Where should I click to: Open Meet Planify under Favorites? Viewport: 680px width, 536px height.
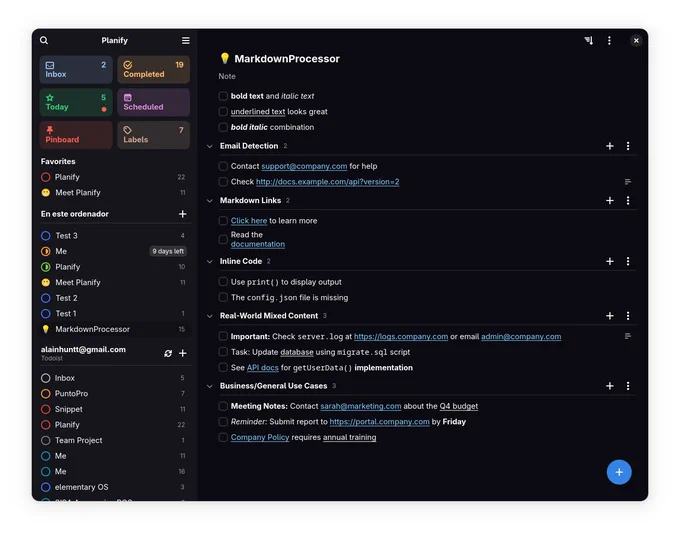point(114,193)
